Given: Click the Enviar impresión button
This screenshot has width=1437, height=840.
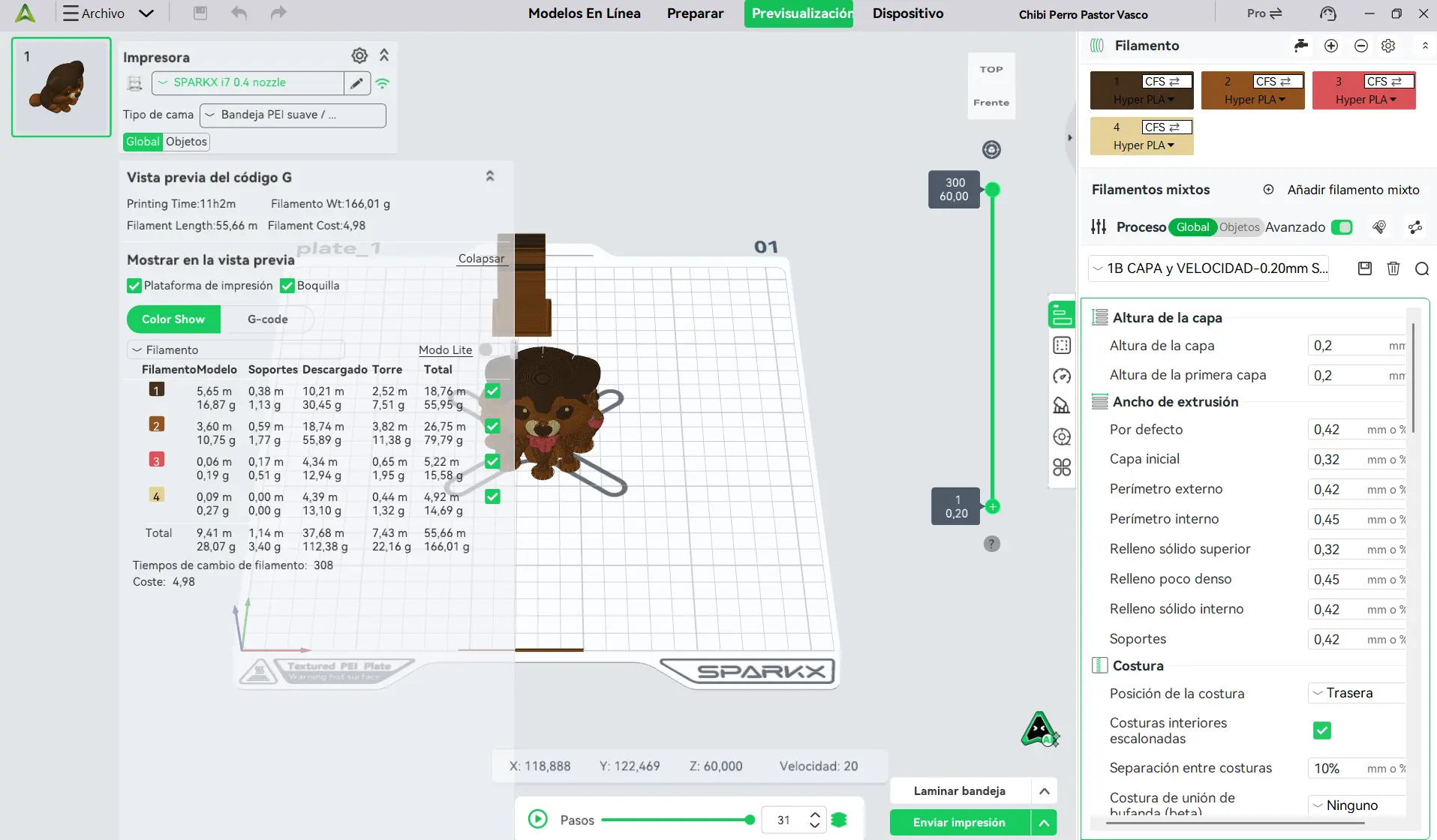Looking at the screenshot, I should [959, 823].
